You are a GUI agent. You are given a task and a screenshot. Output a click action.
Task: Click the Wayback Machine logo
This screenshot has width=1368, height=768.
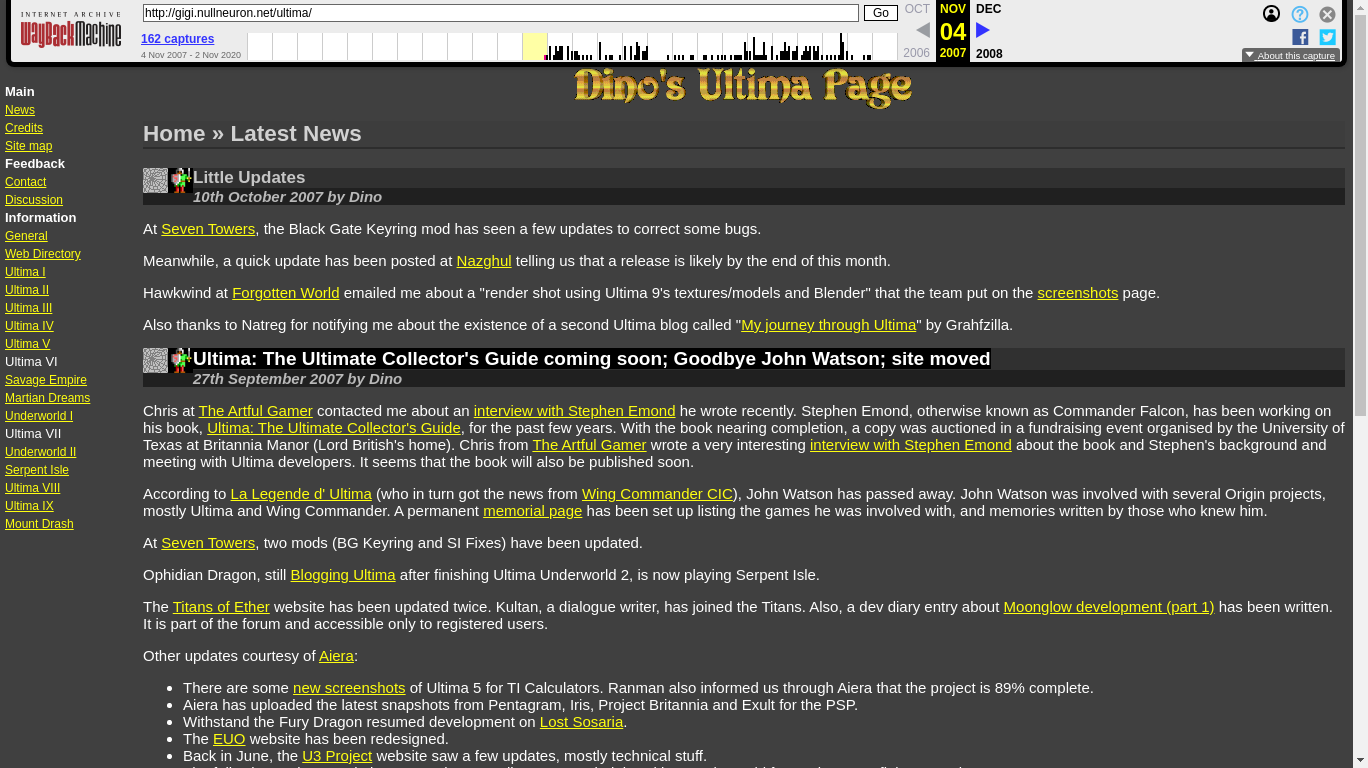70,31
